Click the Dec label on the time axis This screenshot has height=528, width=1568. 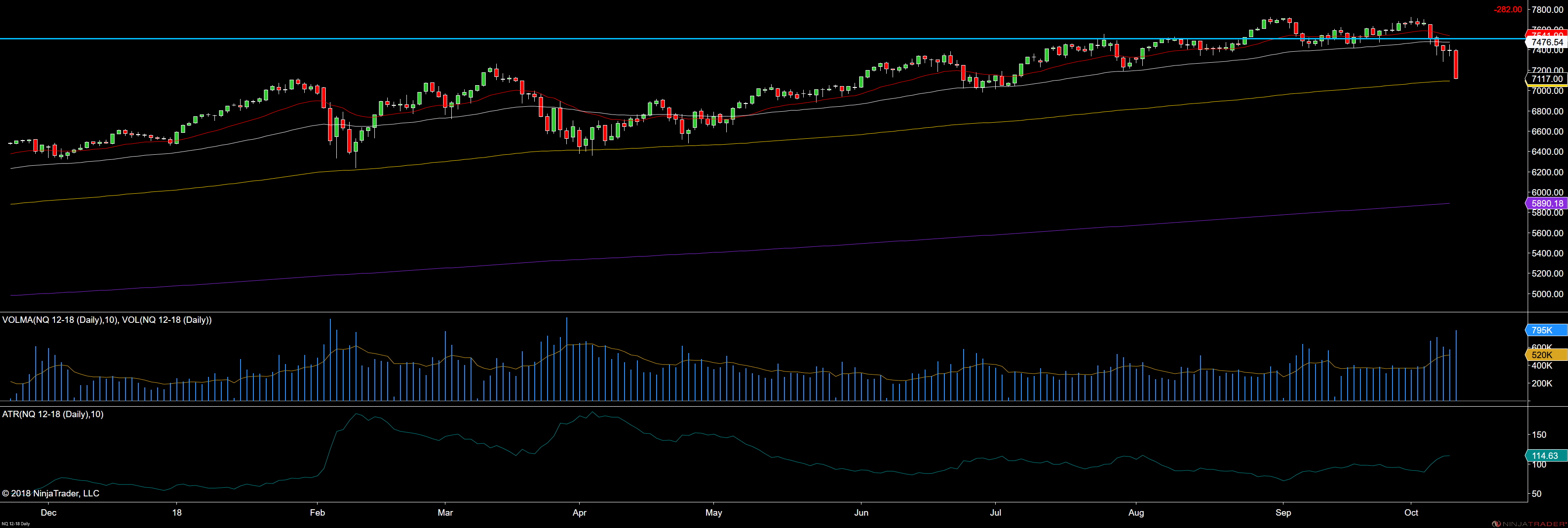49,513
